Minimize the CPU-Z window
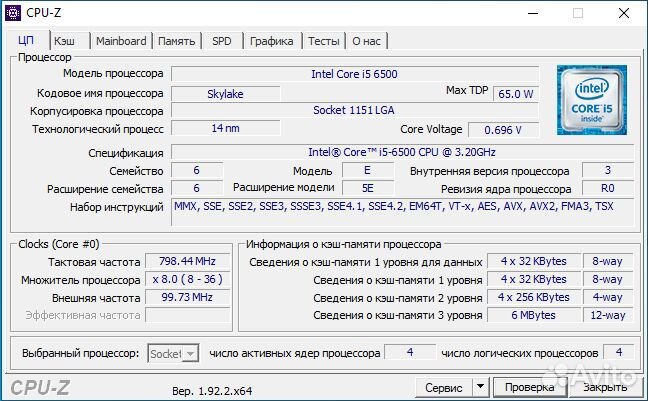This screenshot has width=648, height=401. 533,13
